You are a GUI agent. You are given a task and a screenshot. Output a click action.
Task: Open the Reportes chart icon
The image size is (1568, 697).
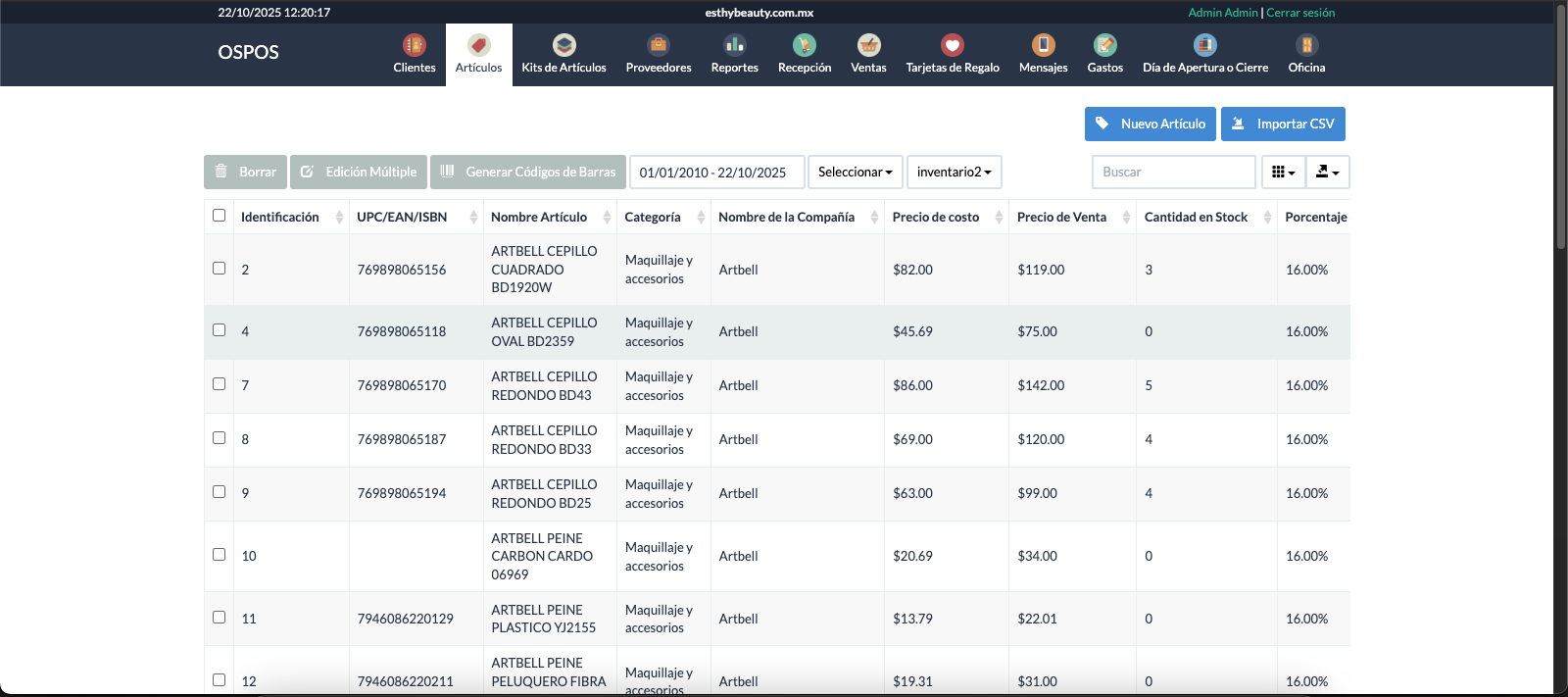pyautogui.click(x=734, y=45)
